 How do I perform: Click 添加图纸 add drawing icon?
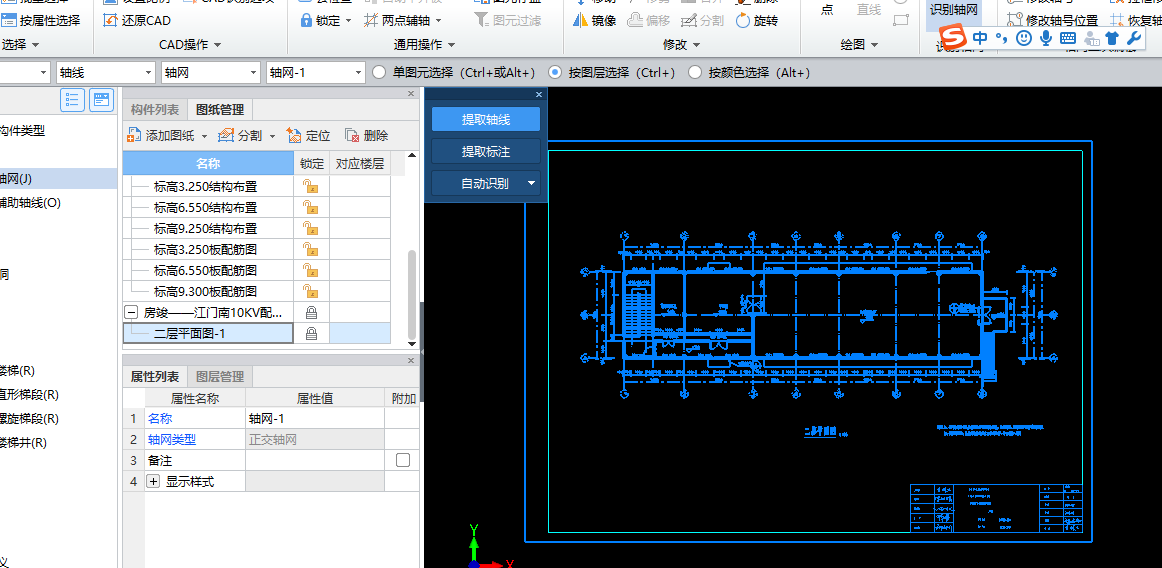(134, 136)
